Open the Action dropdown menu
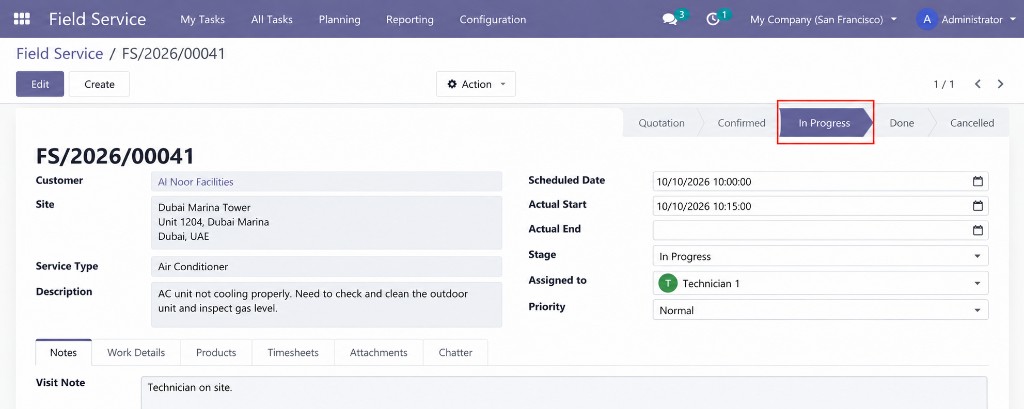The width and height of the screenshot is (1024, 409). coord(476,84)
